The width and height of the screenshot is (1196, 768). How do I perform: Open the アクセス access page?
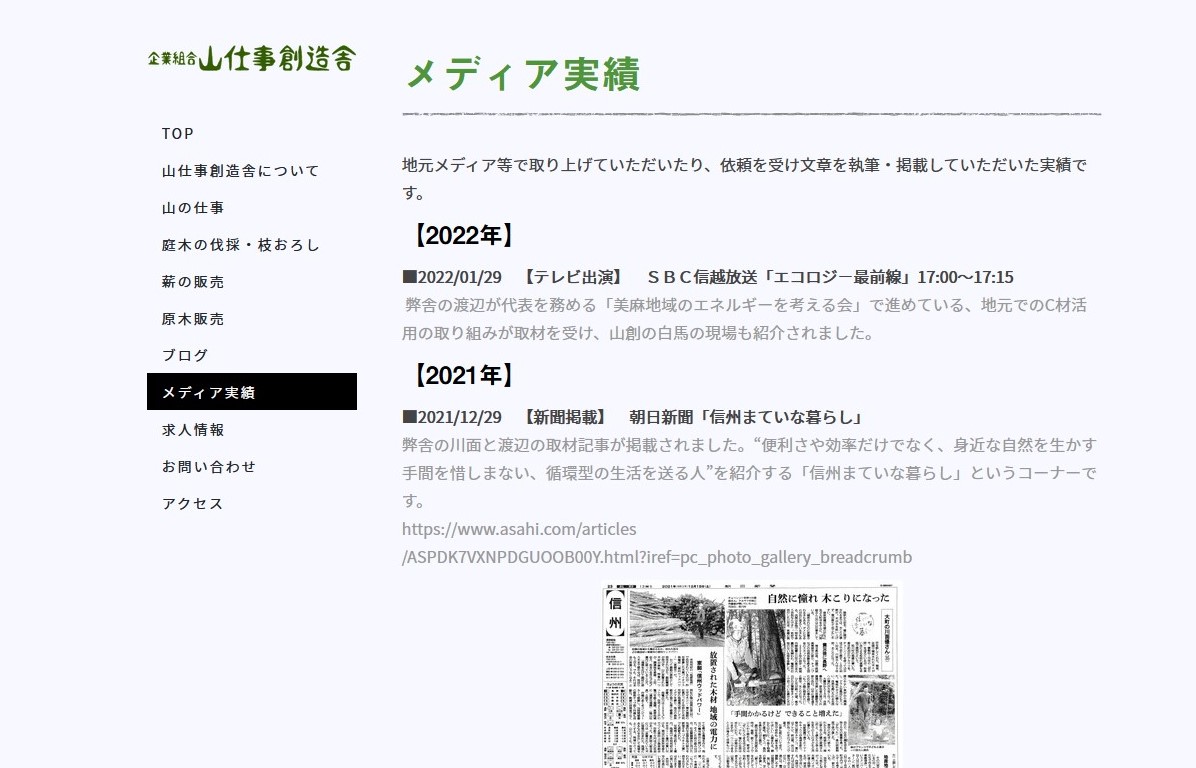192,503
